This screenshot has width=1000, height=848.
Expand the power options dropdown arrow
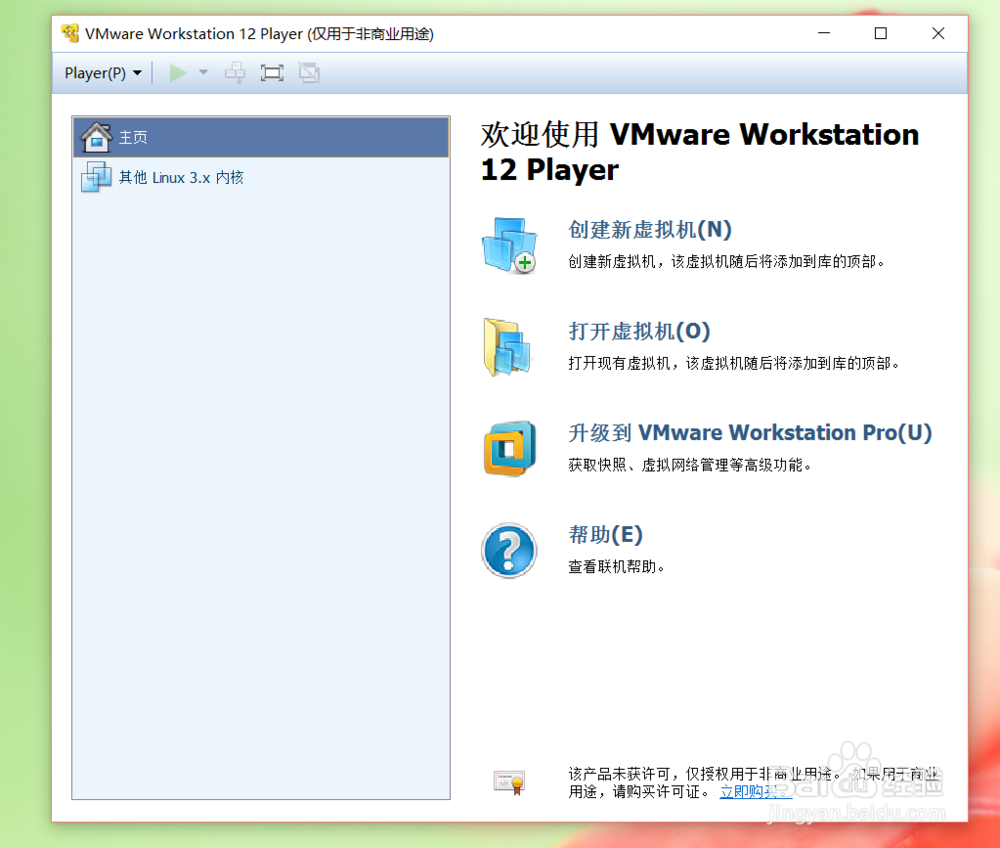pos(203,73)
